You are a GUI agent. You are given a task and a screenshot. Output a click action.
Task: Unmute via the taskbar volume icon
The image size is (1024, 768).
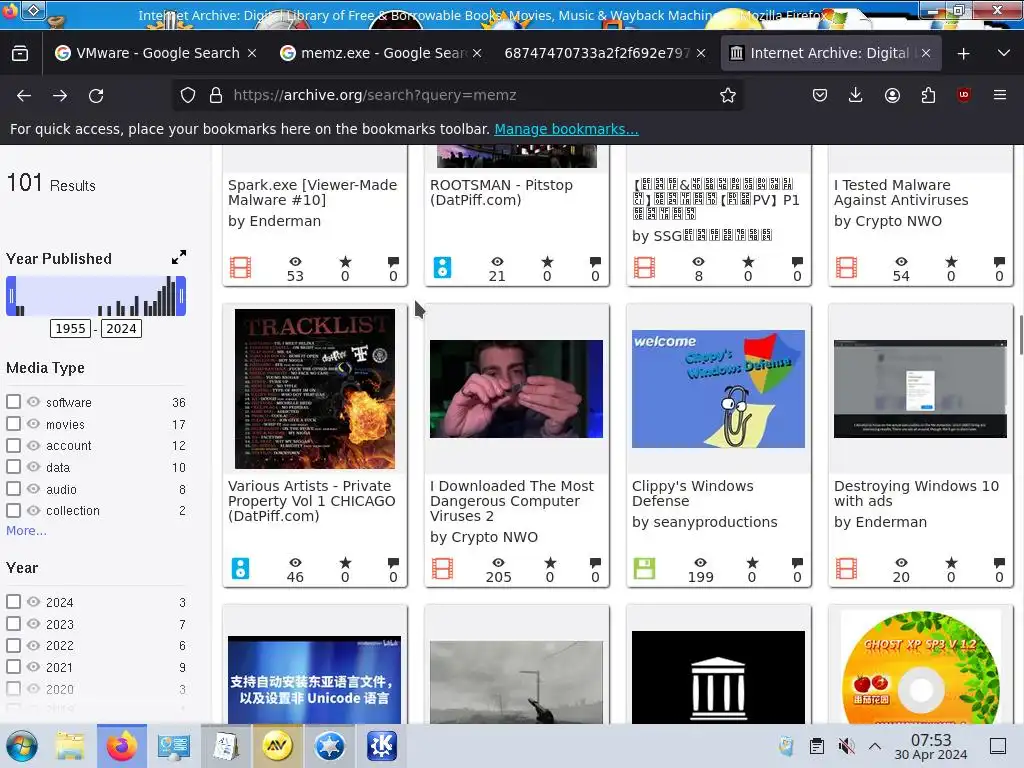(x=847, y=746)
